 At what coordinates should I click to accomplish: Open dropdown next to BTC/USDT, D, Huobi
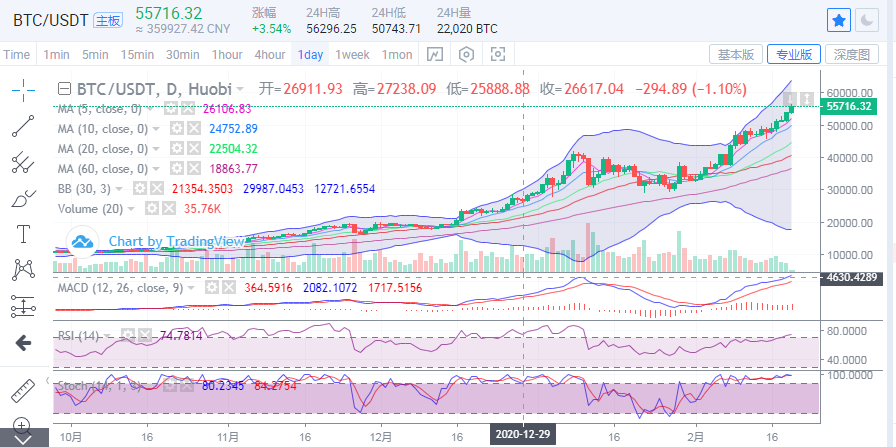point(241,89)
